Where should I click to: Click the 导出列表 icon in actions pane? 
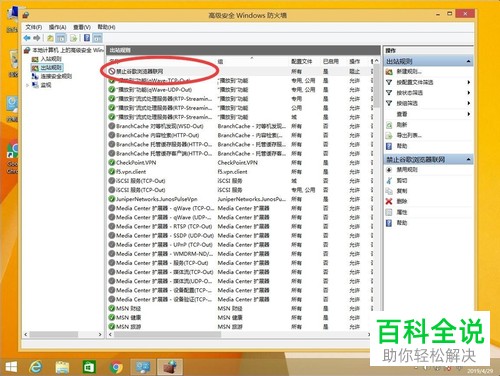coord(389,135)
